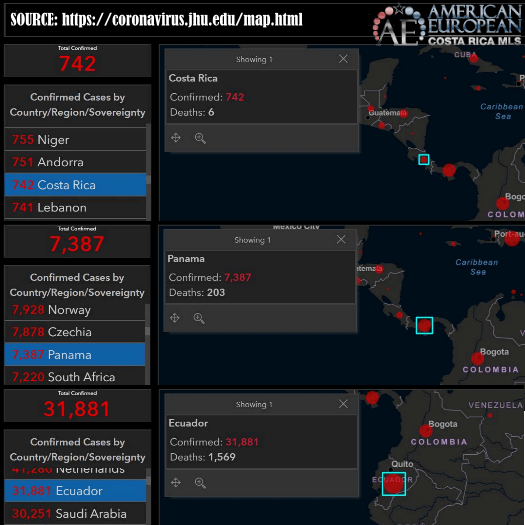Click 'Confirmed: 7,387' in Panama popup
This screenshot has width=525, height=525.
click(210, 277)
